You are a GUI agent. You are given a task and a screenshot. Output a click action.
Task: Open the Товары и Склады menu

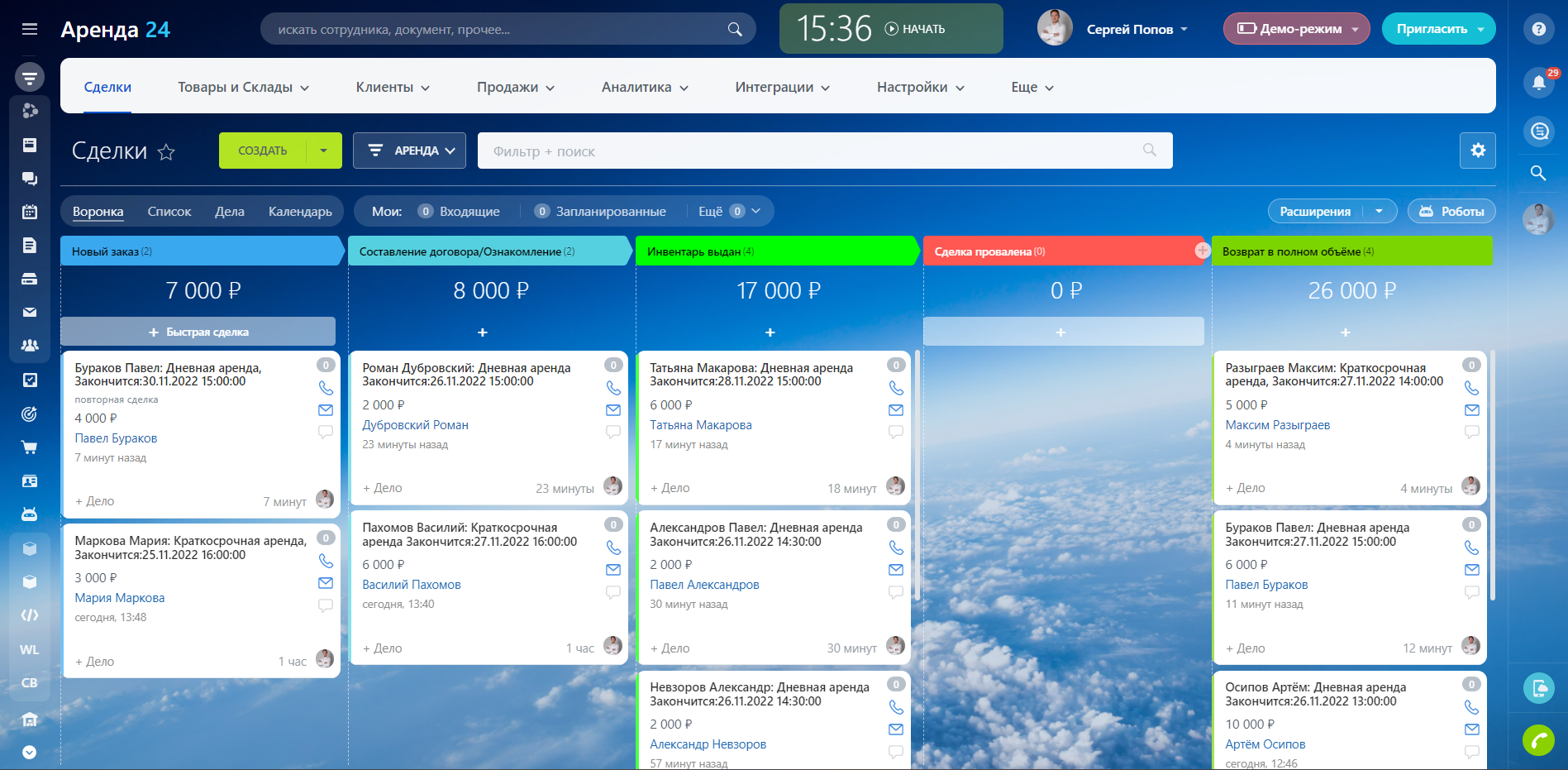pyautogui.click(x=243, y=88)
